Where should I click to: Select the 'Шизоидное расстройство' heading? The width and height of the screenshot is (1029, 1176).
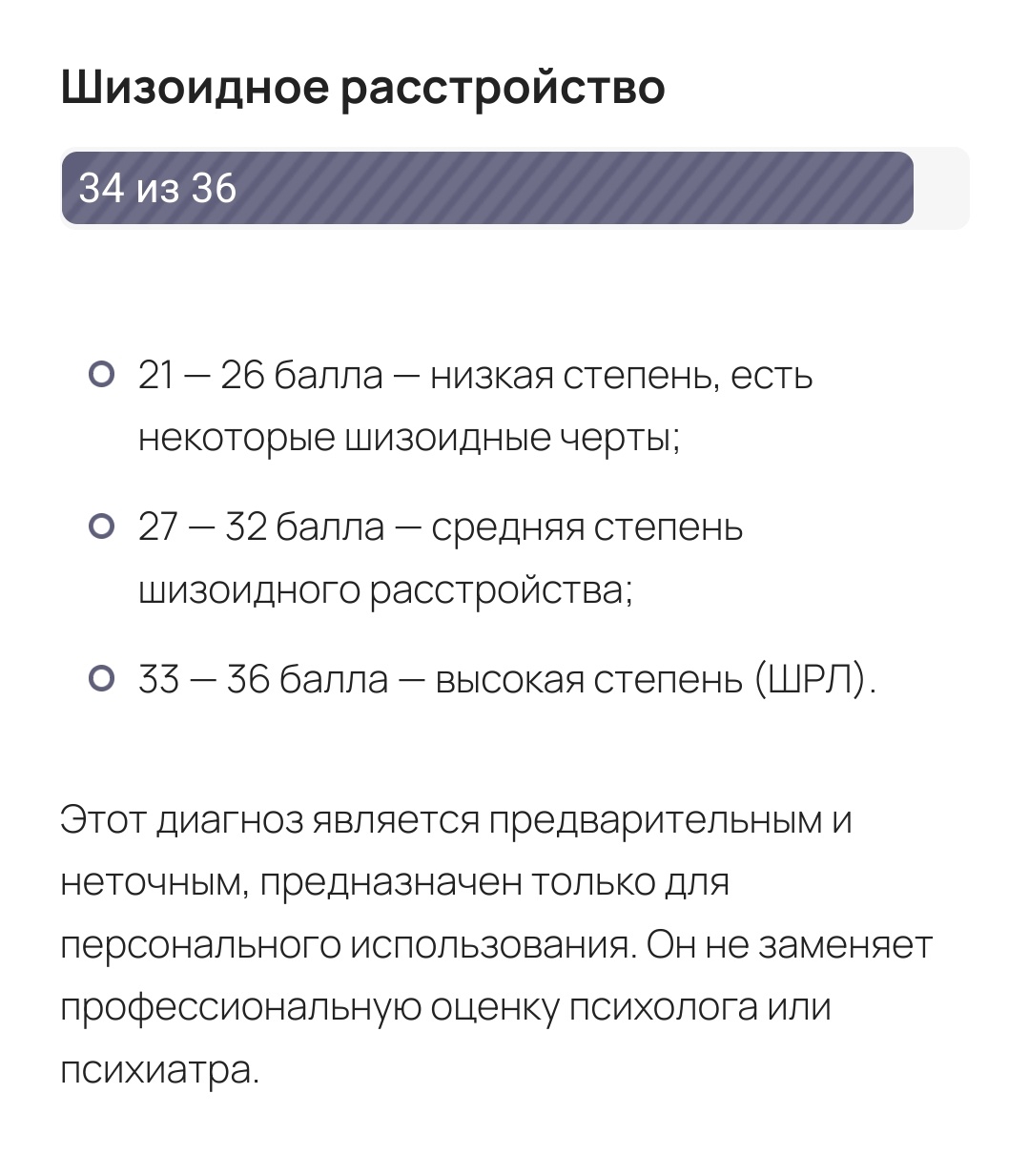click(362, 88)
